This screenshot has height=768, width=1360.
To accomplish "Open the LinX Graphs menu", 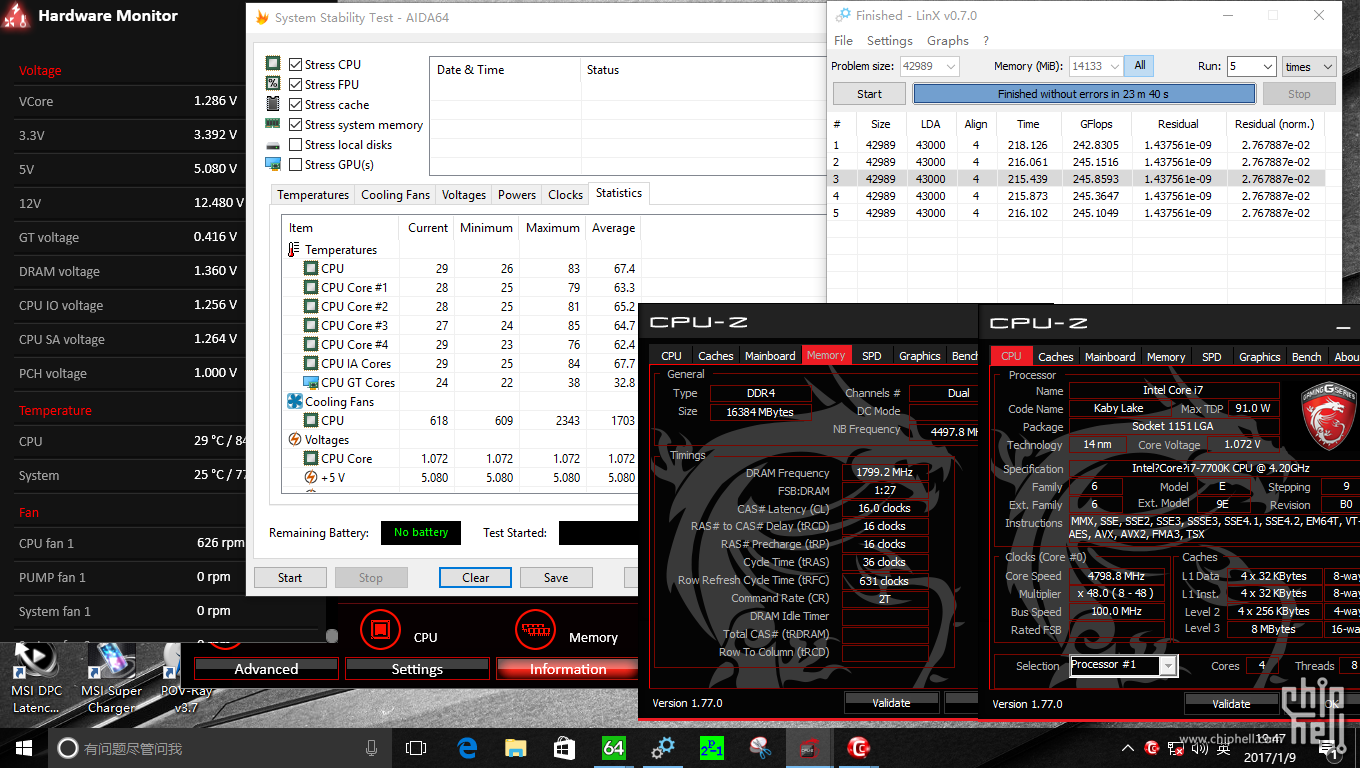I will [947, 41].
